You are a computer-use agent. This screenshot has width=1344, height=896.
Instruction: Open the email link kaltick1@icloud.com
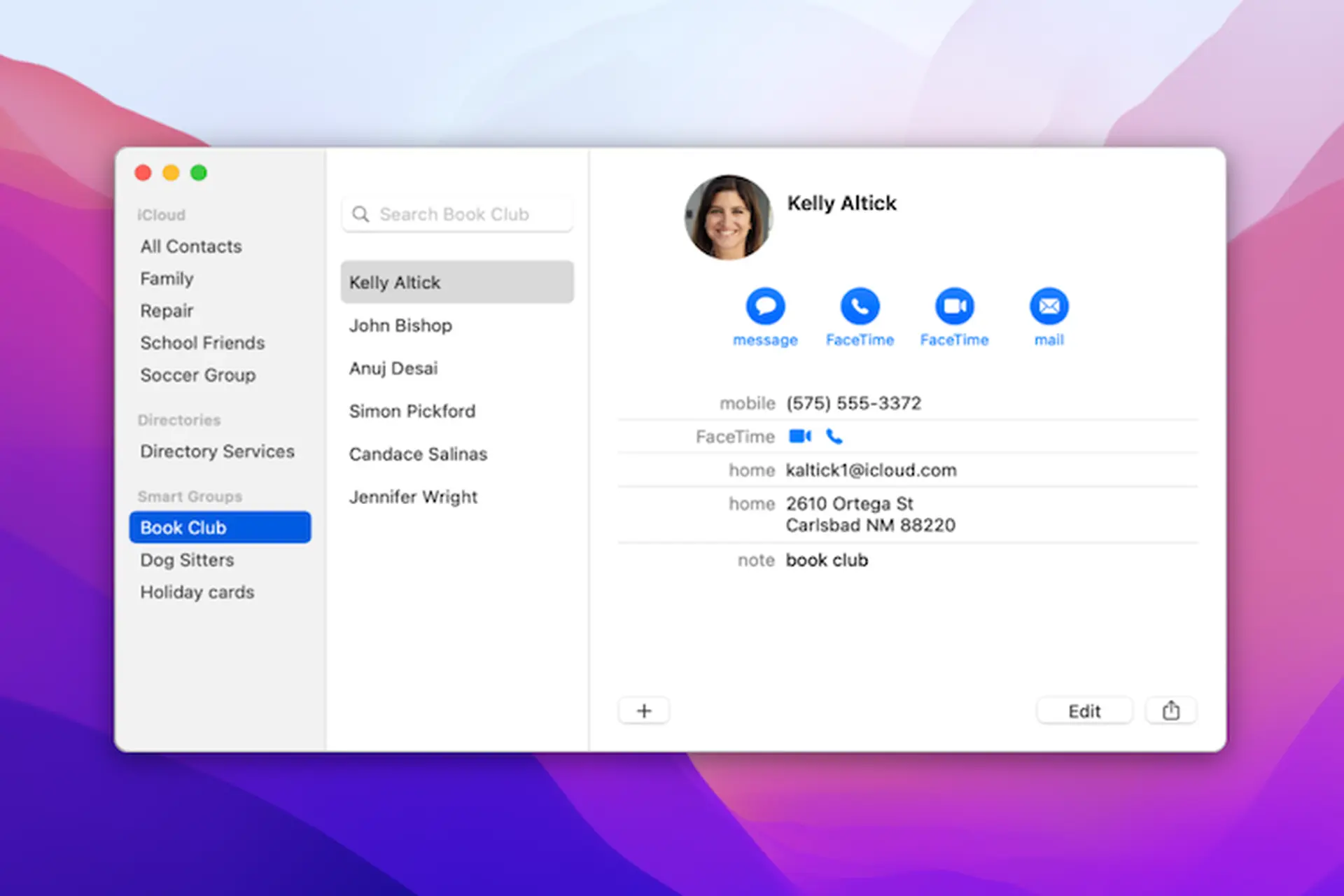[x=871, y=470]
